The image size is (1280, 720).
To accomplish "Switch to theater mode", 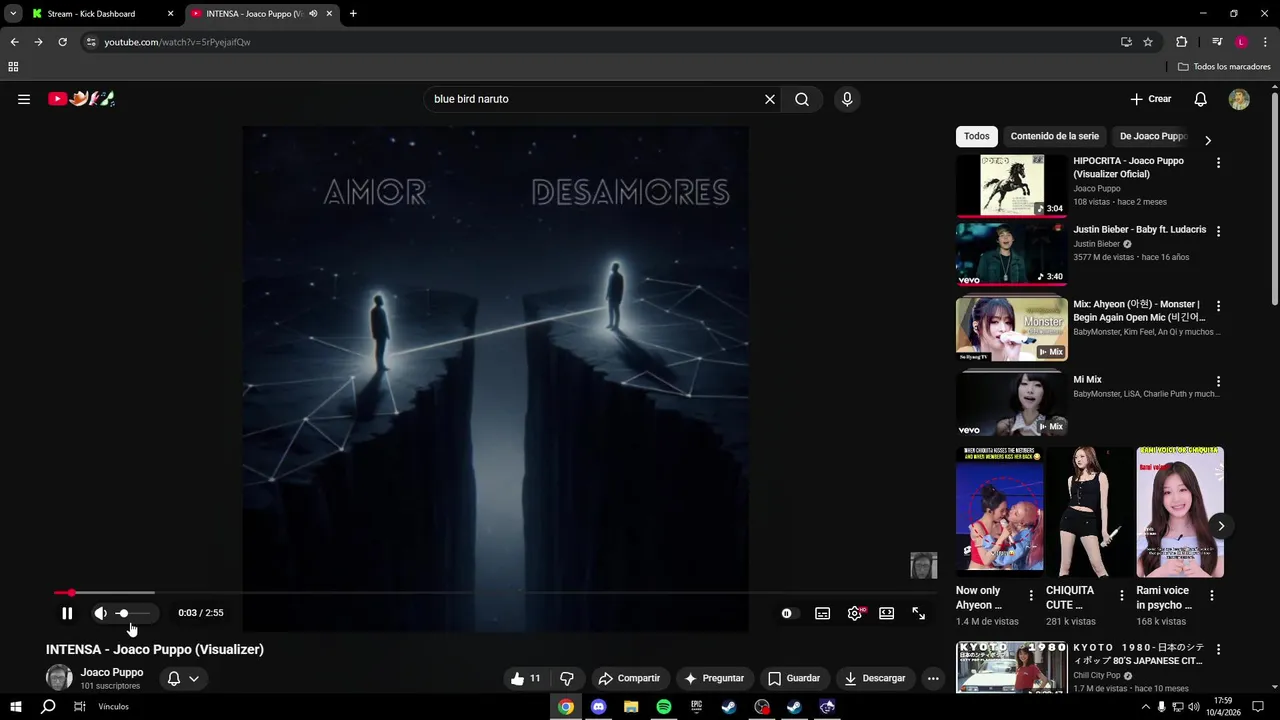I will pyautogui.click(x=886, y=613).
